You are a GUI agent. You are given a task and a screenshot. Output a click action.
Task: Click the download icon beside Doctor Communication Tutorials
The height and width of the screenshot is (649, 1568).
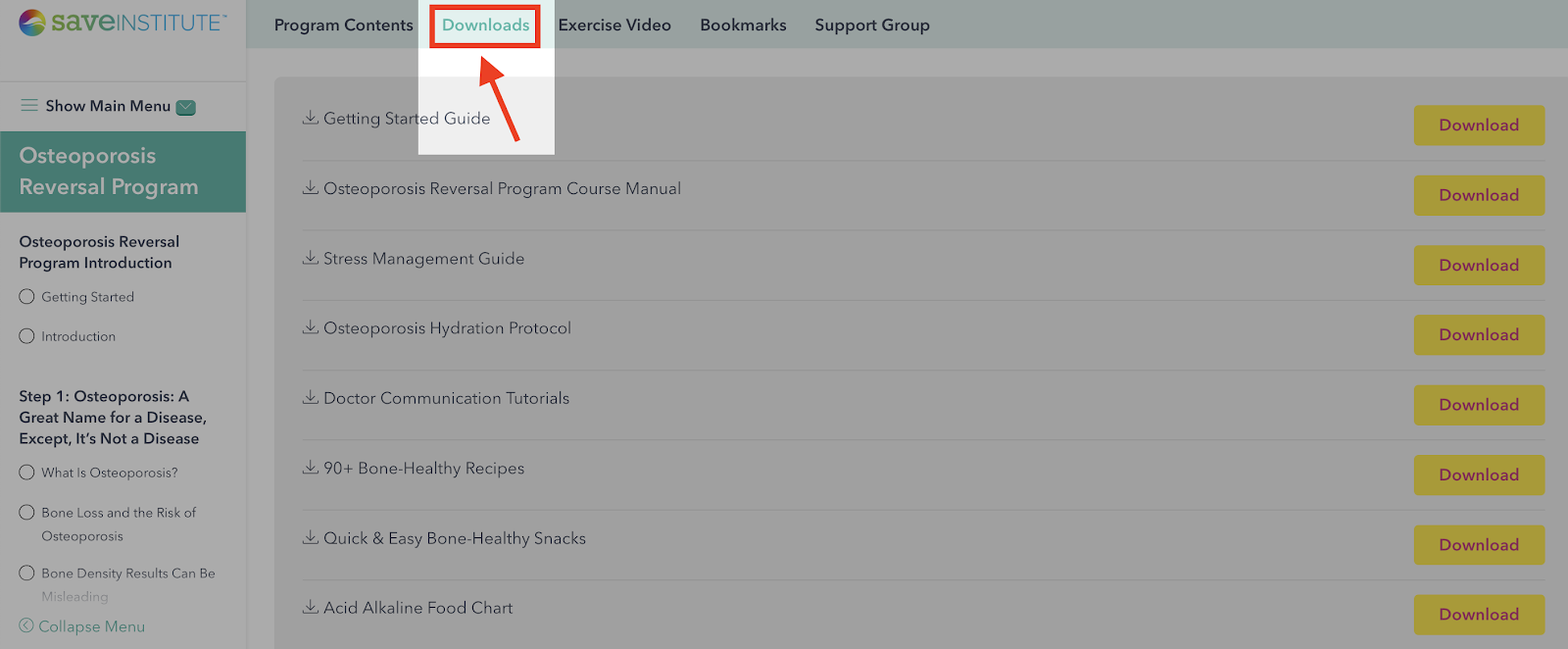(310, 397)
